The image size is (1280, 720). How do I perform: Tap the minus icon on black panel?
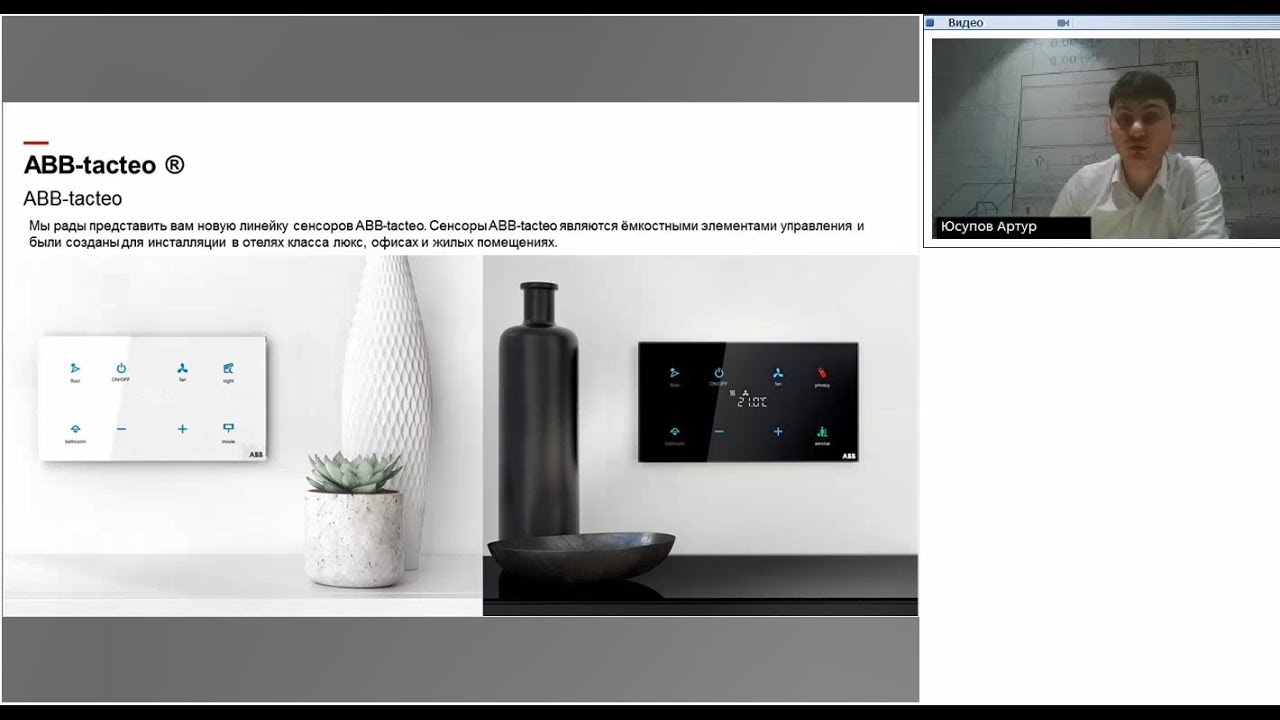718,432
